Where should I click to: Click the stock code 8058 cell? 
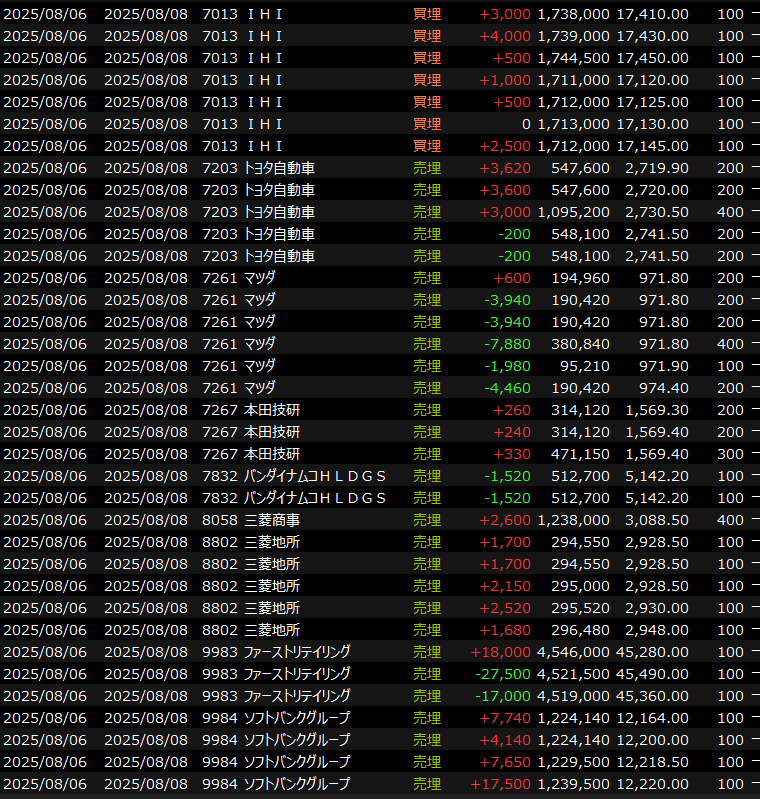219,520
